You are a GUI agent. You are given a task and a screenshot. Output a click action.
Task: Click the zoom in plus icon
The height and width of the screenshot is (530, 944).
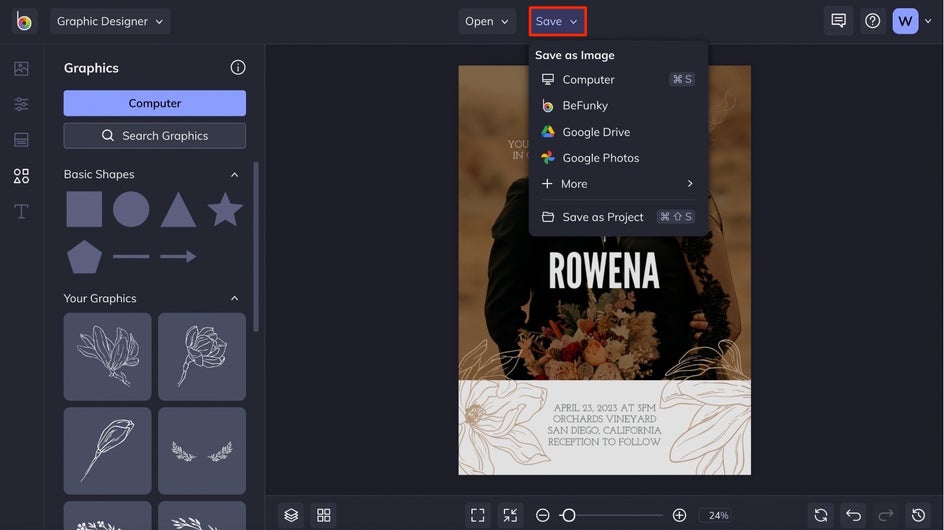click(x=679, y=516)
